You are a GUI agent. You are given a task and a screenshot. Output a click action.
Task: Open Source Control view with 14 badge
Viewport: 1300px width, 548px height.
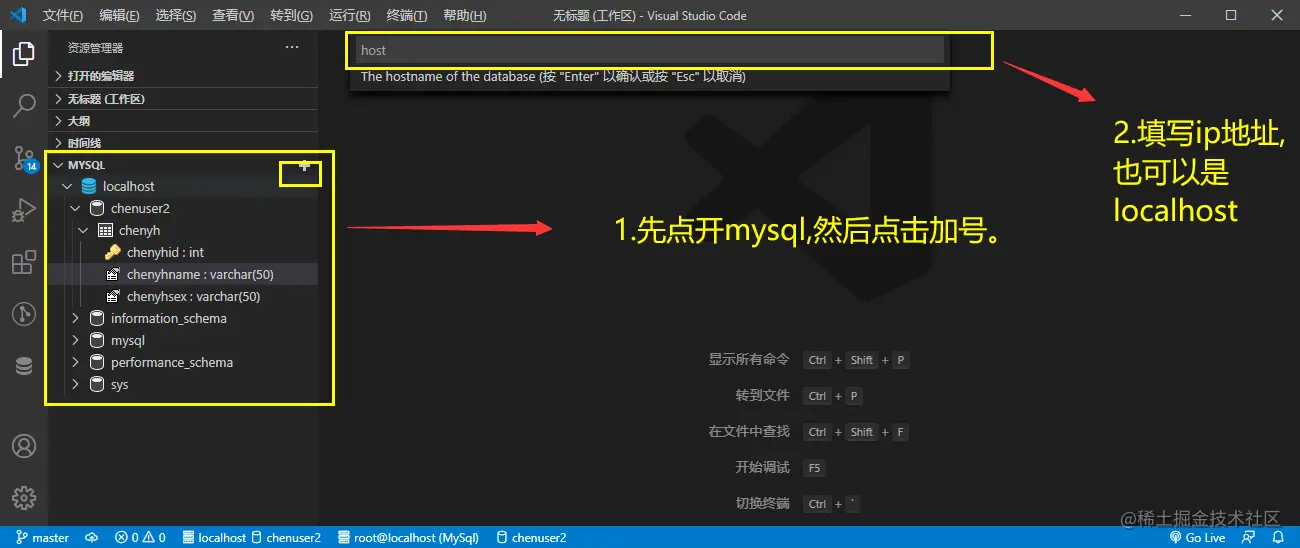pos(24,157)
